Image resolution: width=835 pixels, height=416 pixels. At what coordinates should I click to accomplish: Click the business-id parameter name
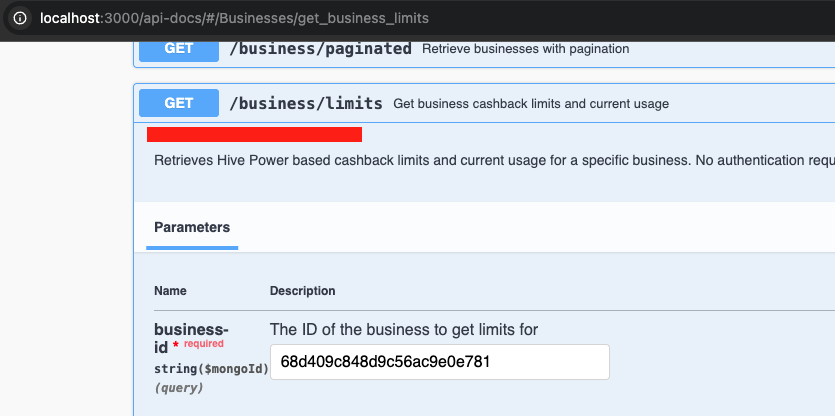(x=190, y=330)
